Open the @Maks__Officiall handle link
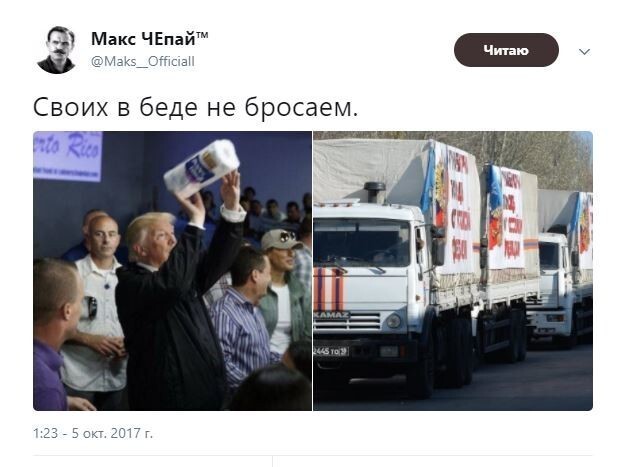The image size is (631, 467). (143, 62)
